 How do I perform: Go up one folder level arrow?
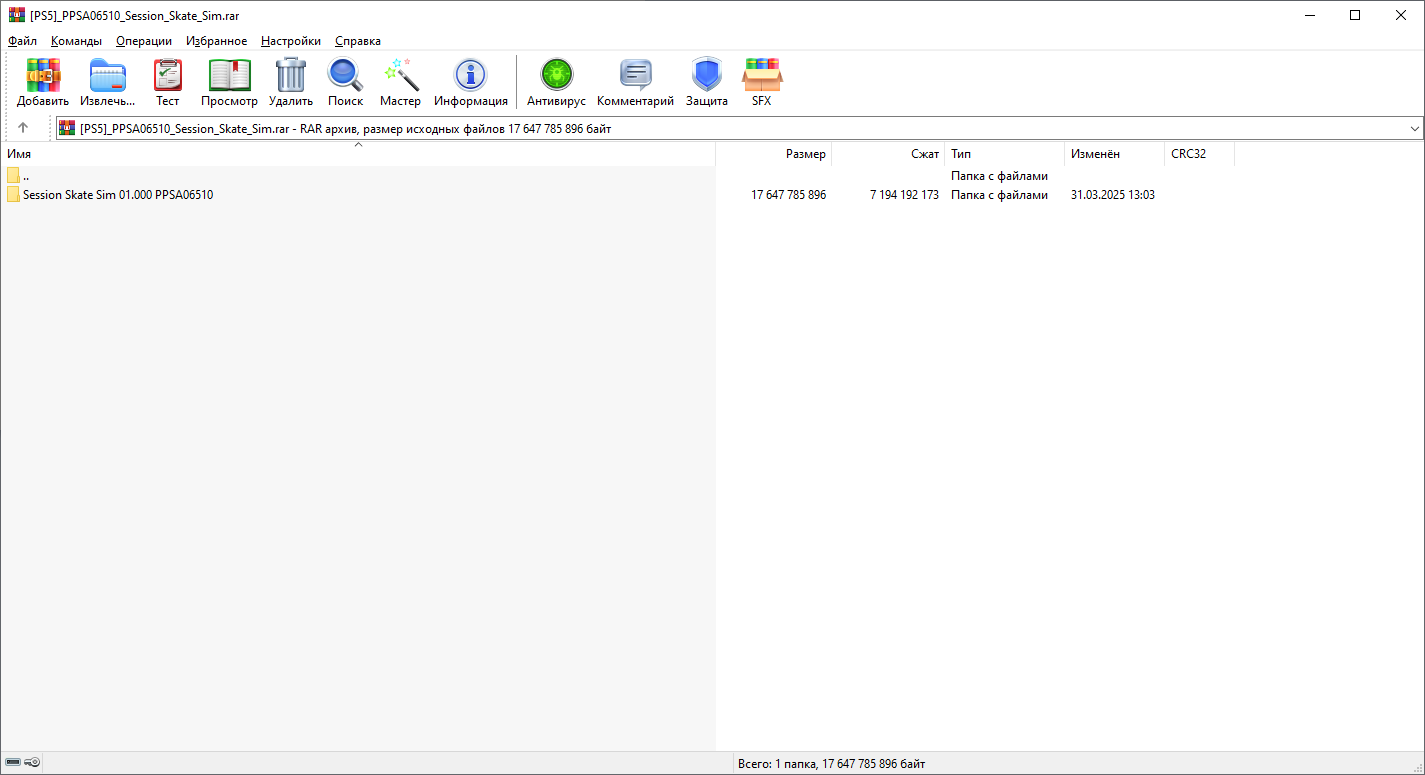point(23,128)
